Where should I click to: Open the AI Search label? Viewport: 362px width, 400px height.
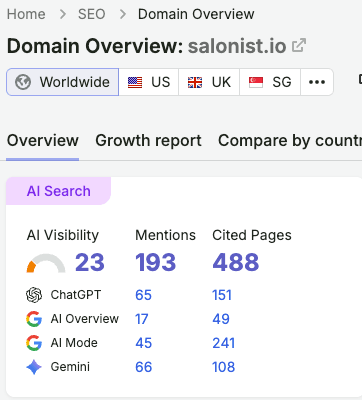59,191
